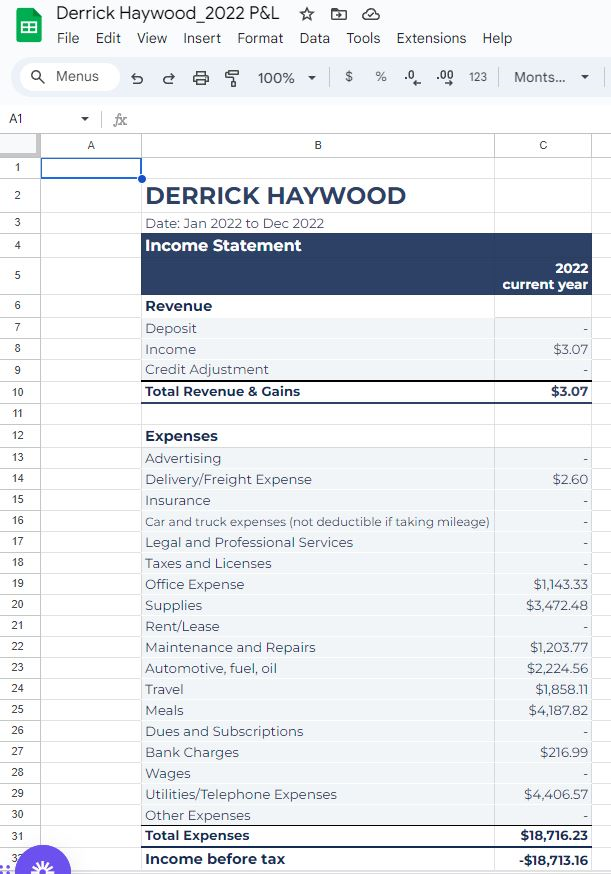611x874 pixels.
Task: Click the '2022 current year' header cell
Action: pos(543,276)
